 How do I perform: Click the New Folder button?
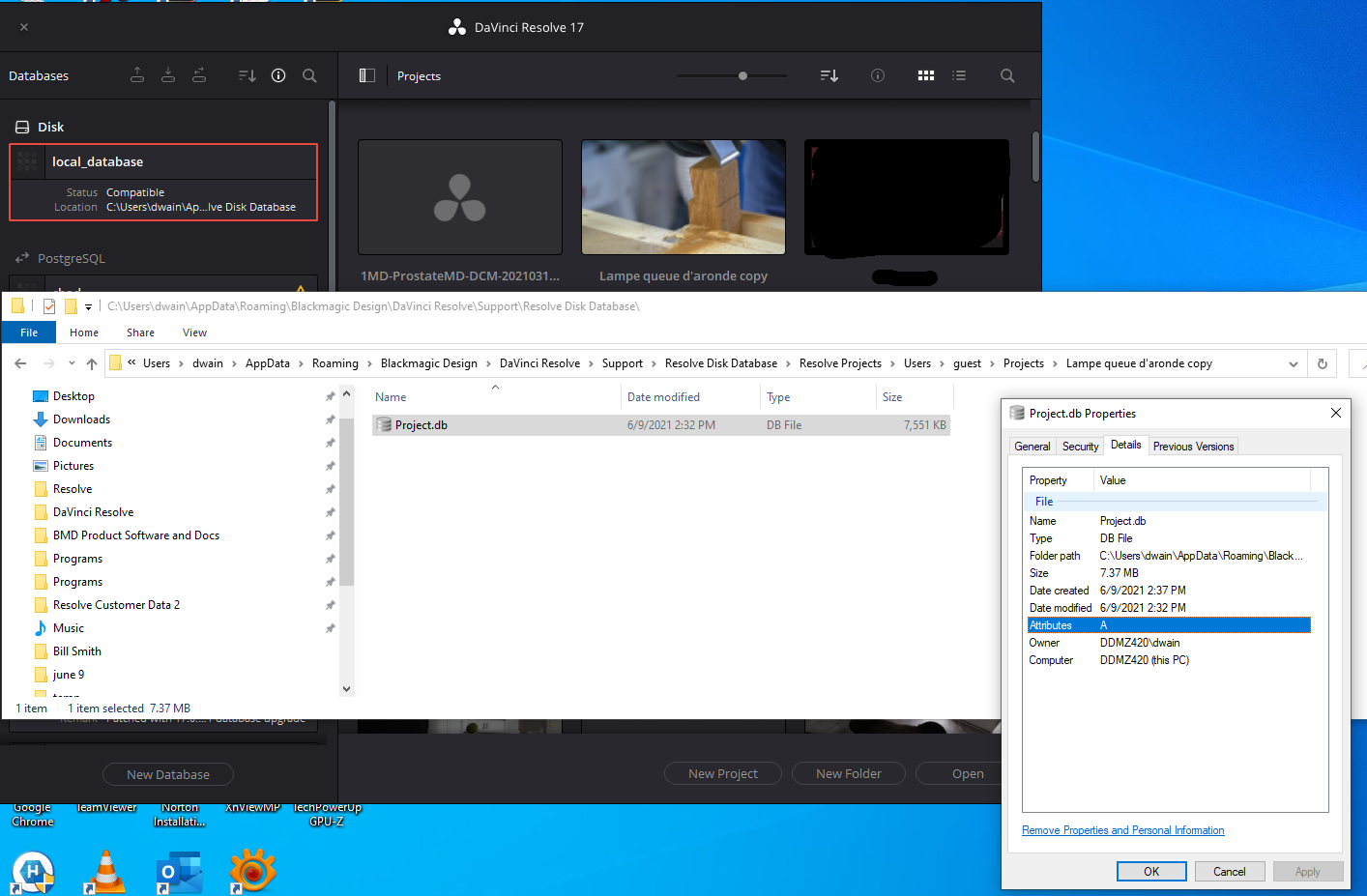coord(849,773)
